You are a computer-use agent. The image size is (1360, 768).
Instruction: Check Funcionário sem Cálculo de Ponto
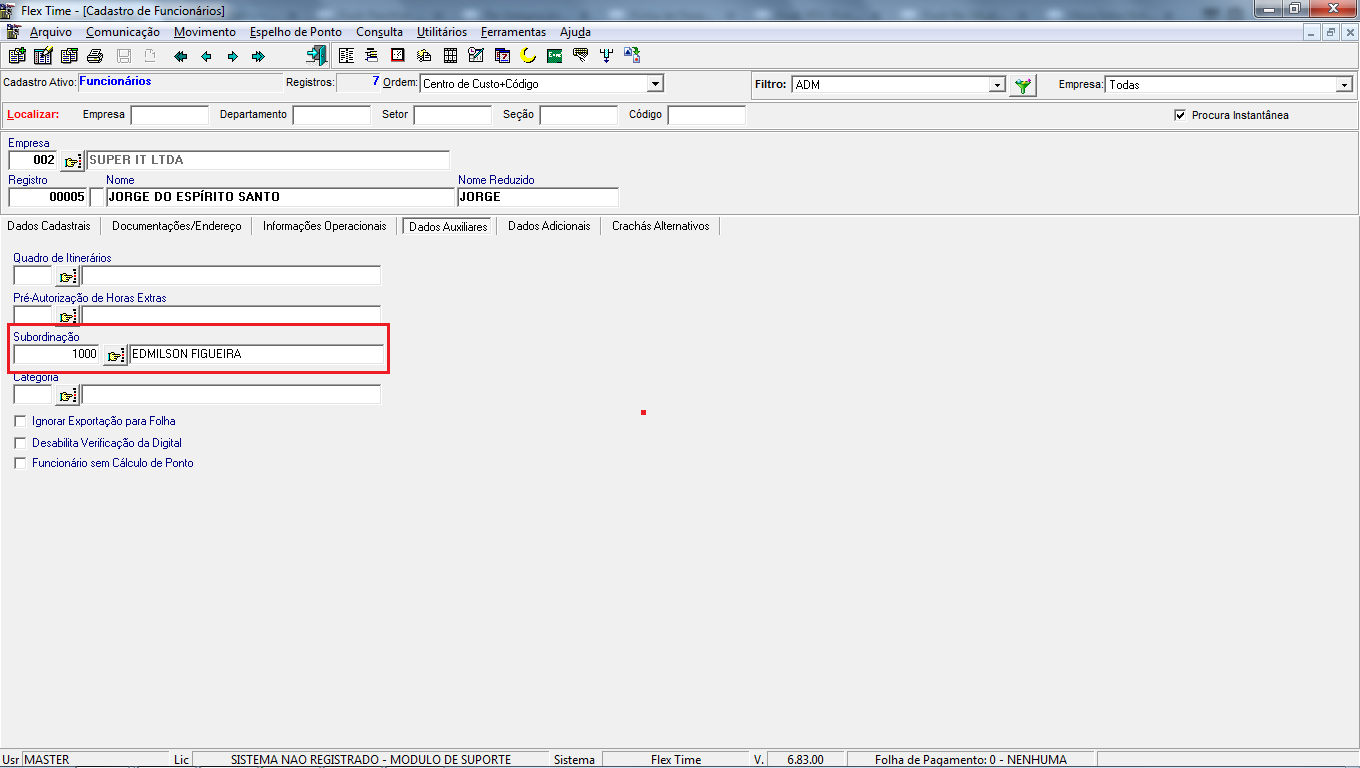(x=21, y=463)
